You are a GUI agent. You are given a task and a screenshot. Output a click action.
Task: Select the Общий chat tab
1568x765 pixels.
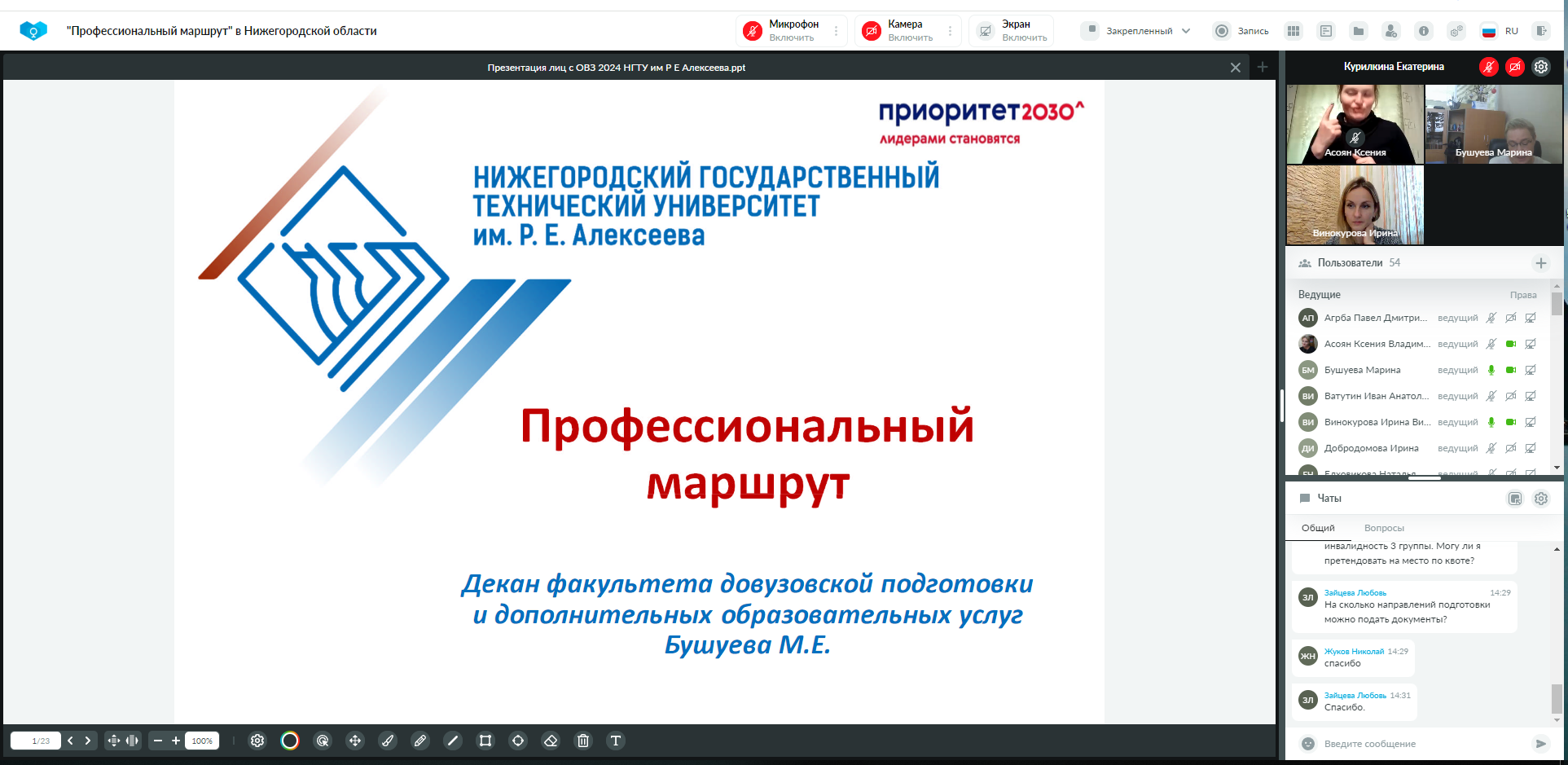1318,528
